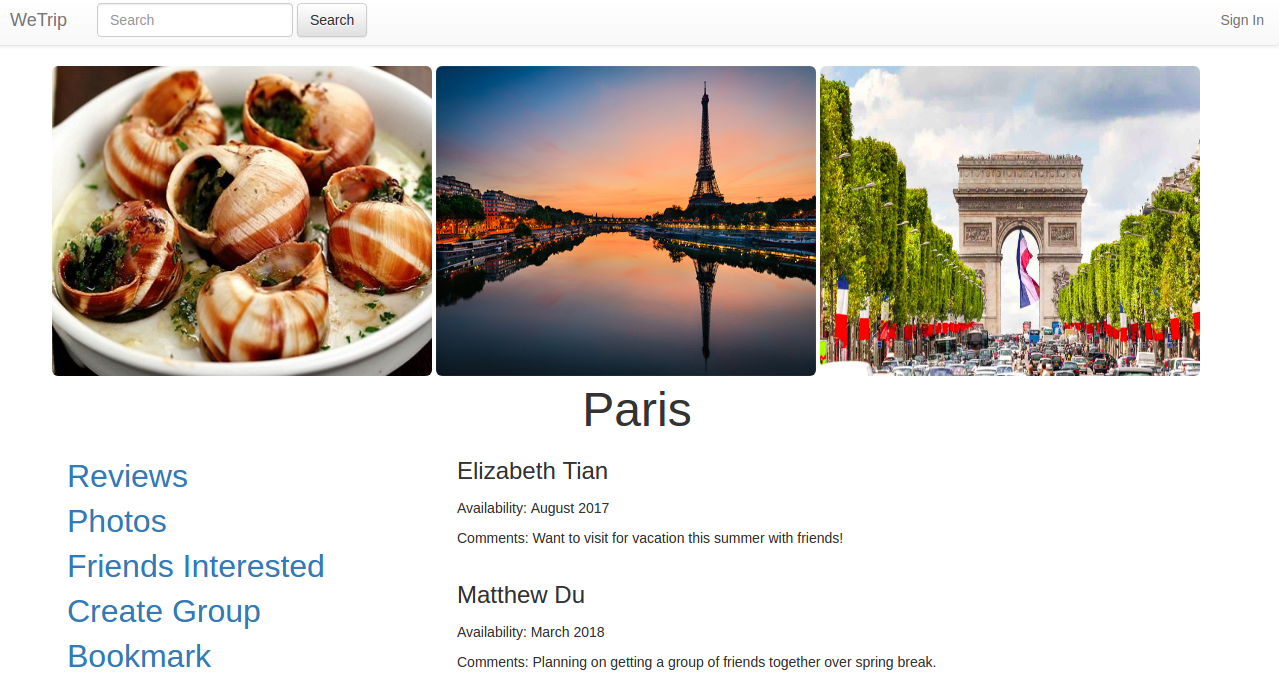Click the Paris page heading
The width and height of the screenshot is (1279, 676).
[637, 409]
